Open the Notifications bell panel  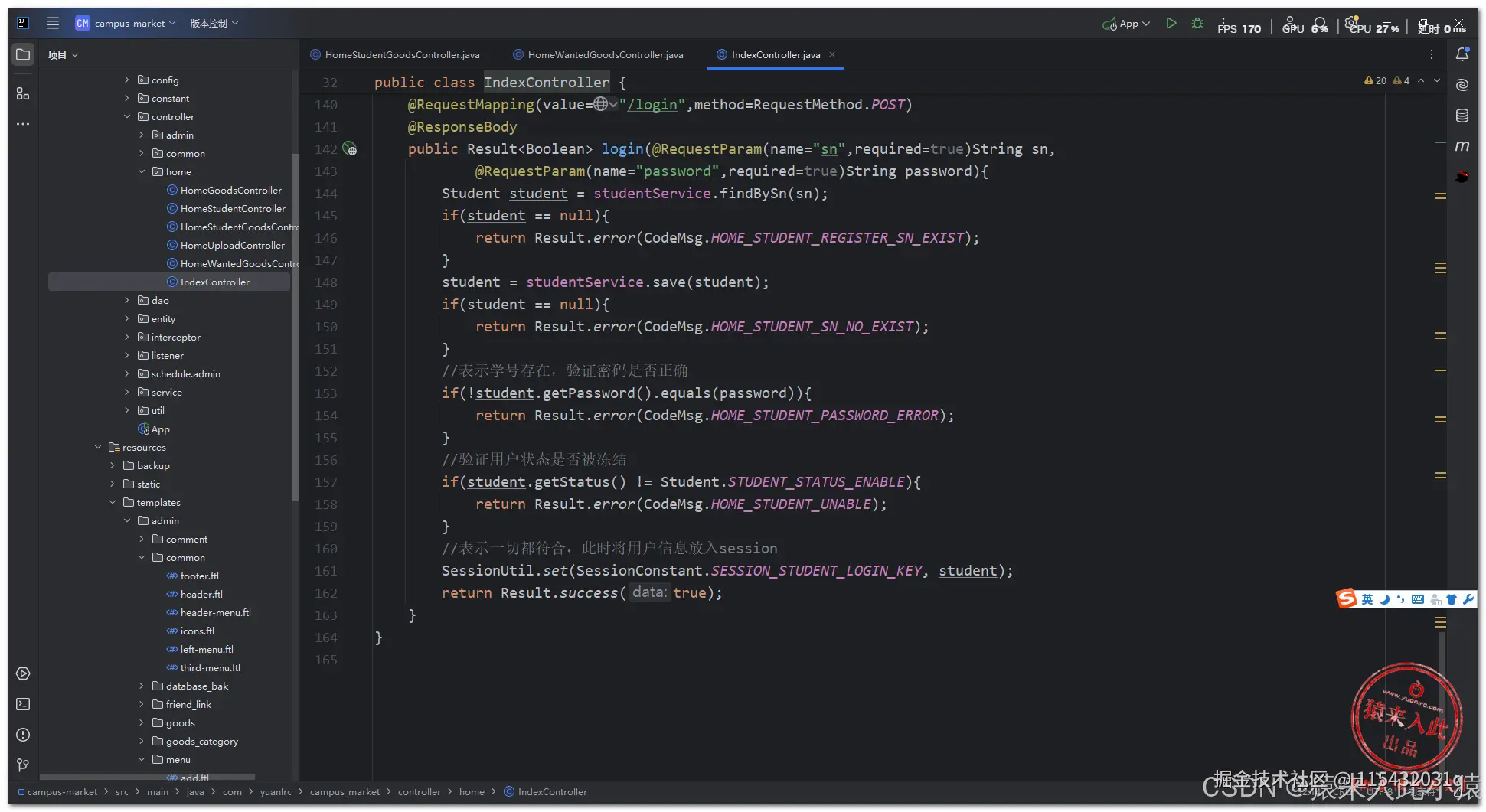[1462, 54]
